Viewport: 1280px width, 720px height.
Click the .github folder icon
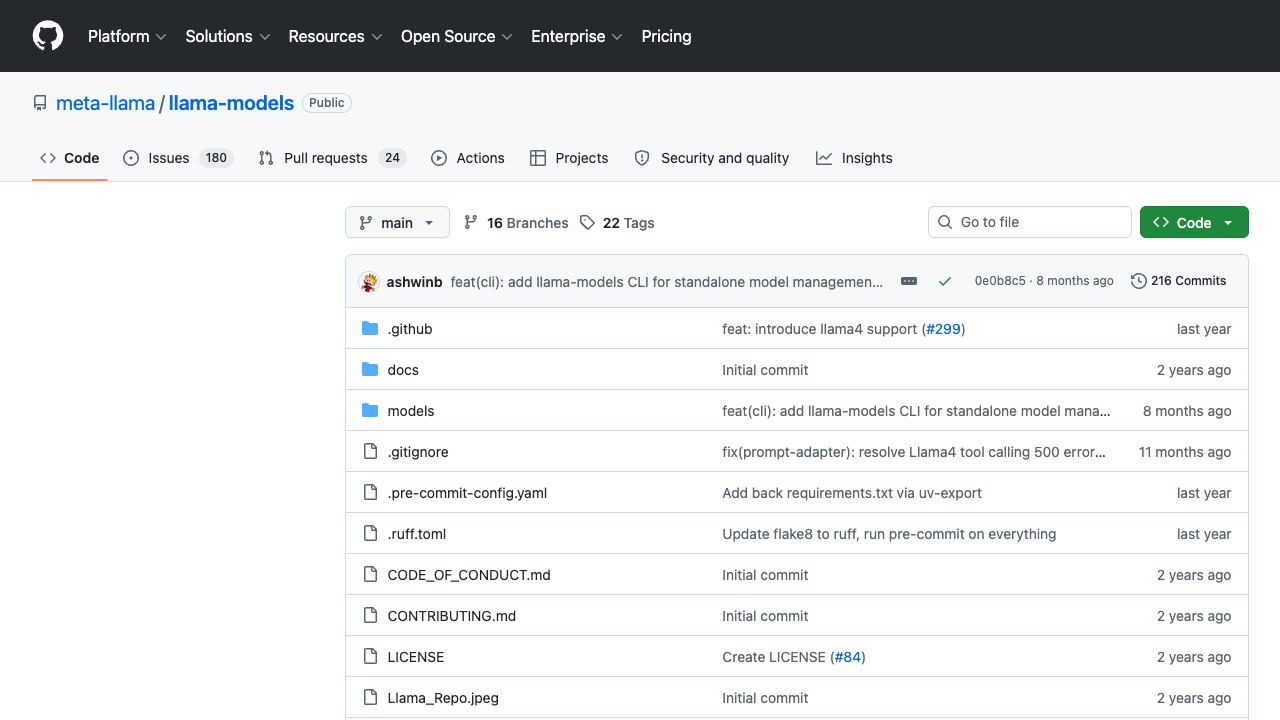pos(370,329)
